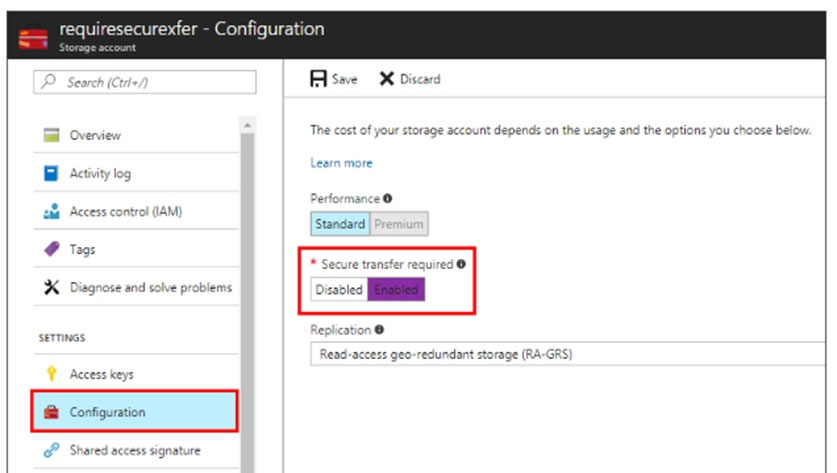Image resolution: width=837 pixels, height=473 pixels.
Task: Click the Performance info icon
Action: pyautogui.click(x=388, y=199)
